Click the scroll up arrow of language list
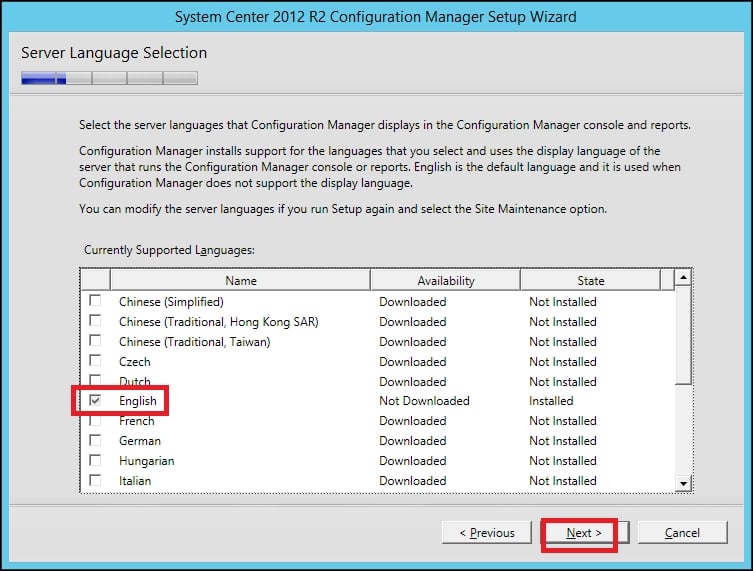753x571 pixels. pos(683,278)
